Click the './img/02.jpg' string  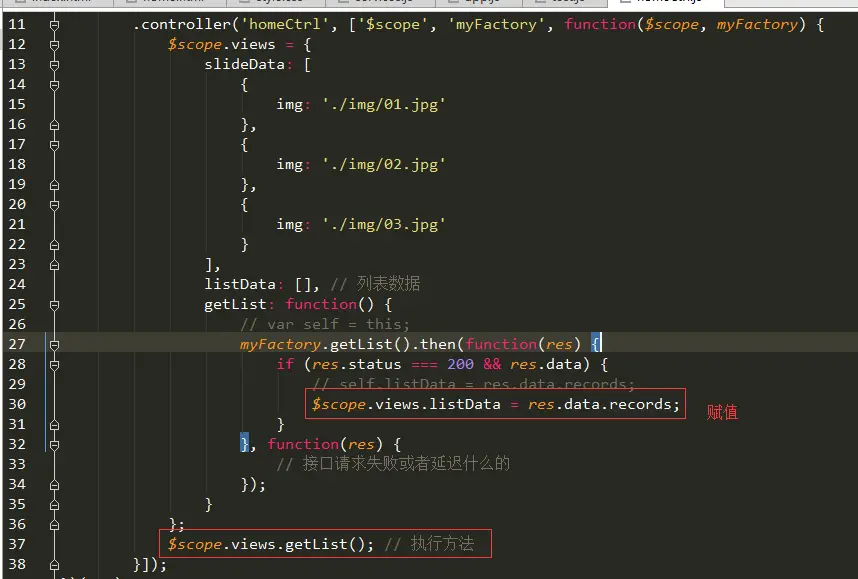pos(384,165)
